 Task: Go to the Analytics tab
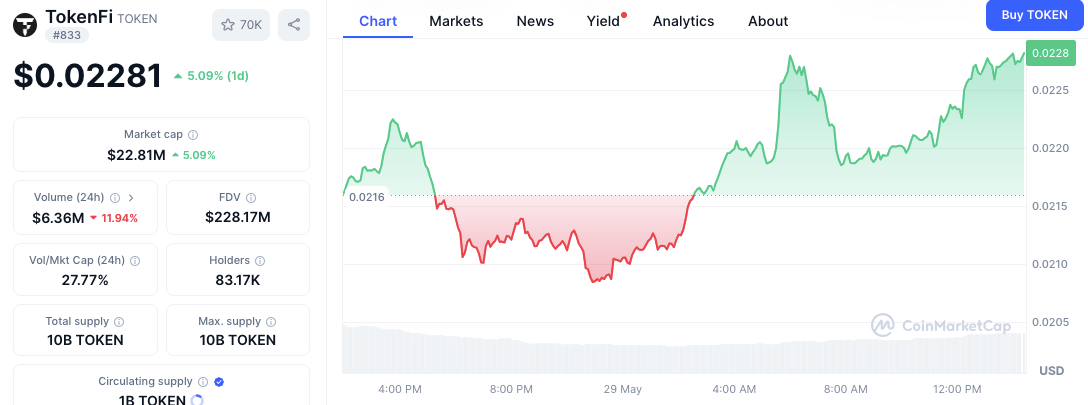pyautogui.click(x=683, y=21)
